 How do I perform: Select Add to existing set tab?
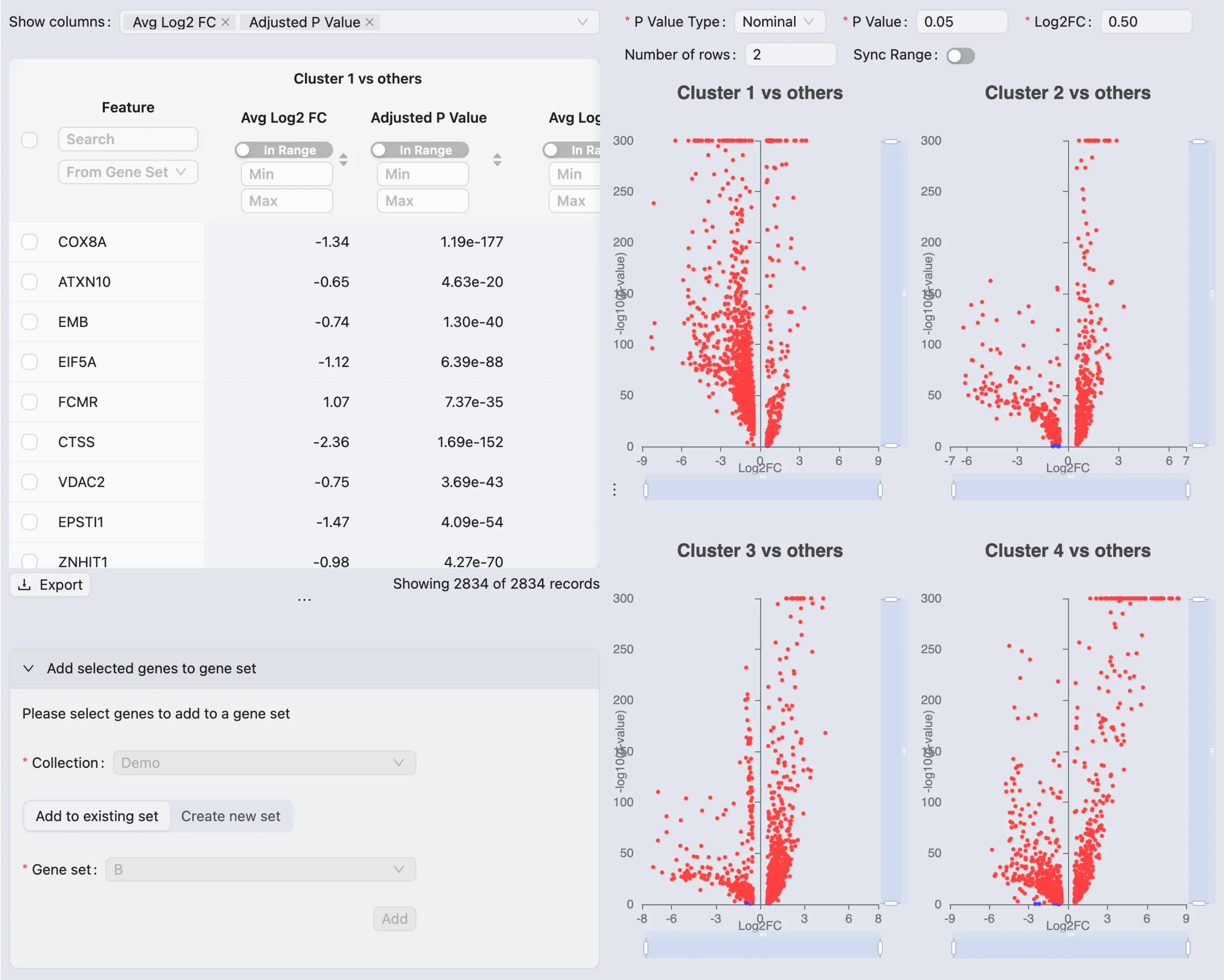97,816
